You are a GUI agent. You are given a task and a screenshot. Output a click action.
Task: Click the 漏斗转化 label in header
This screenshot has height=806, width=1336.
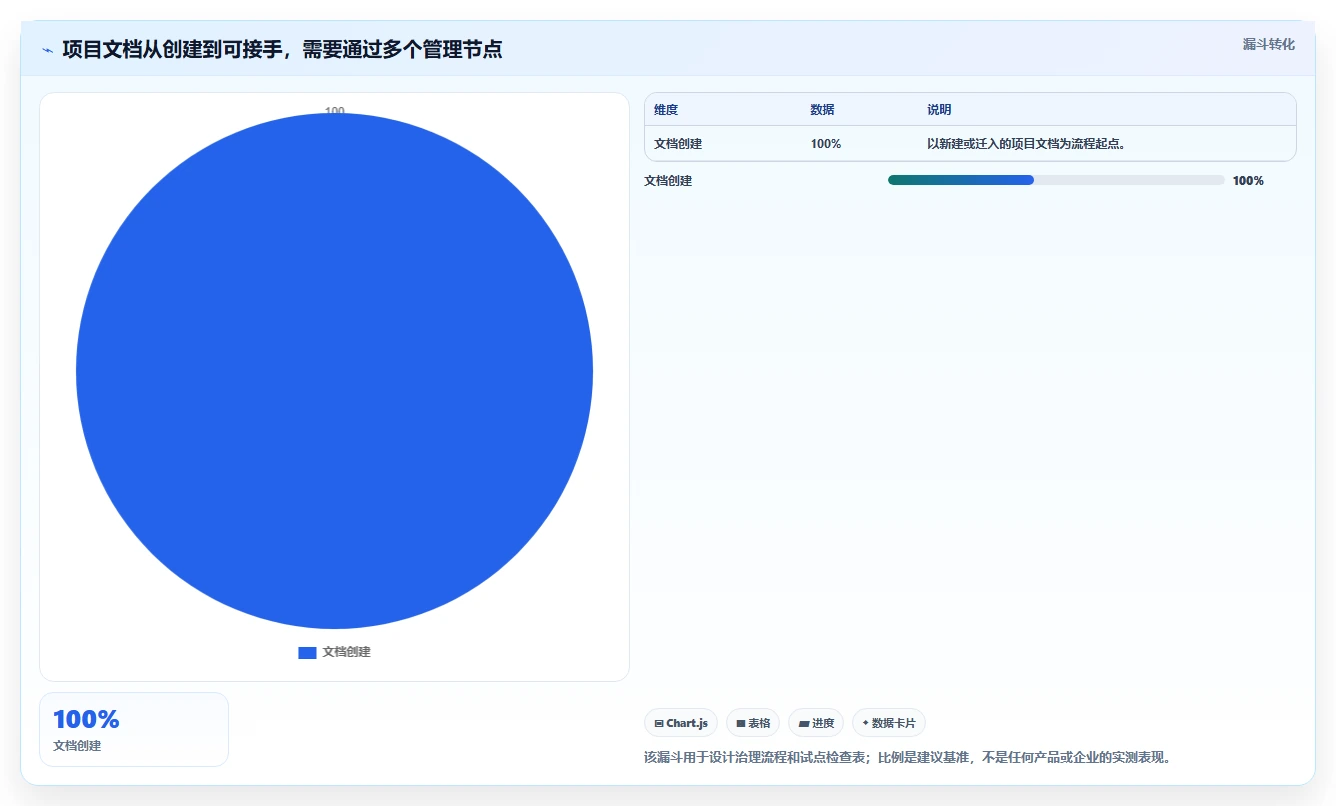coord(1268,44)
